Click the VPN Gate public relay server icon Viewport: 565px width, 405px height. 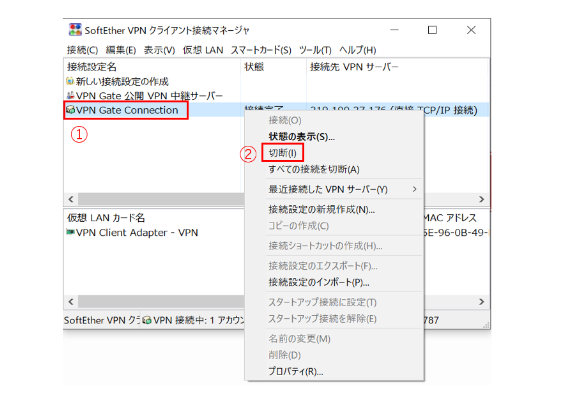point(71,95)
